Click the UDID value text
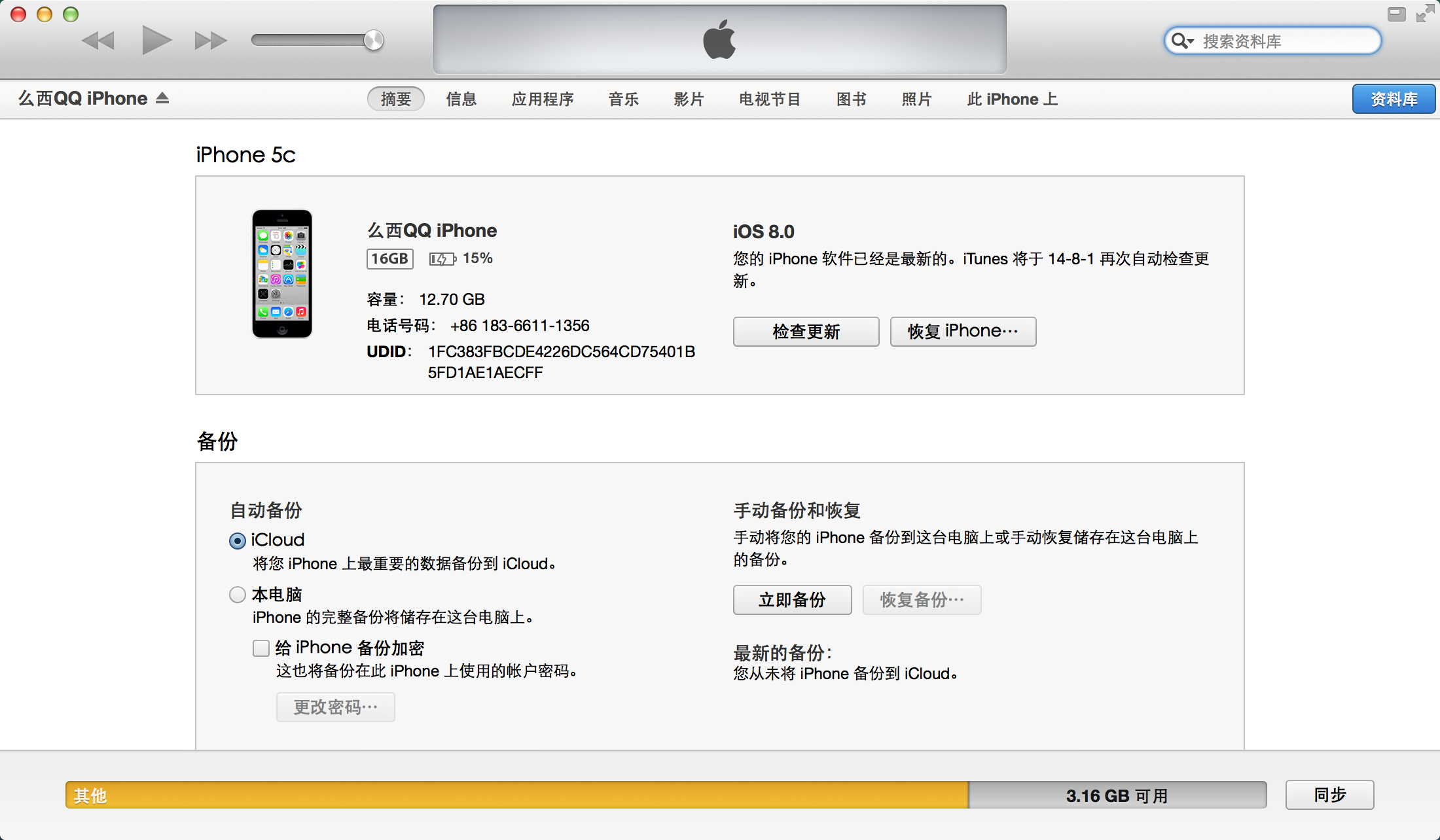 click(x=562, y=362)
